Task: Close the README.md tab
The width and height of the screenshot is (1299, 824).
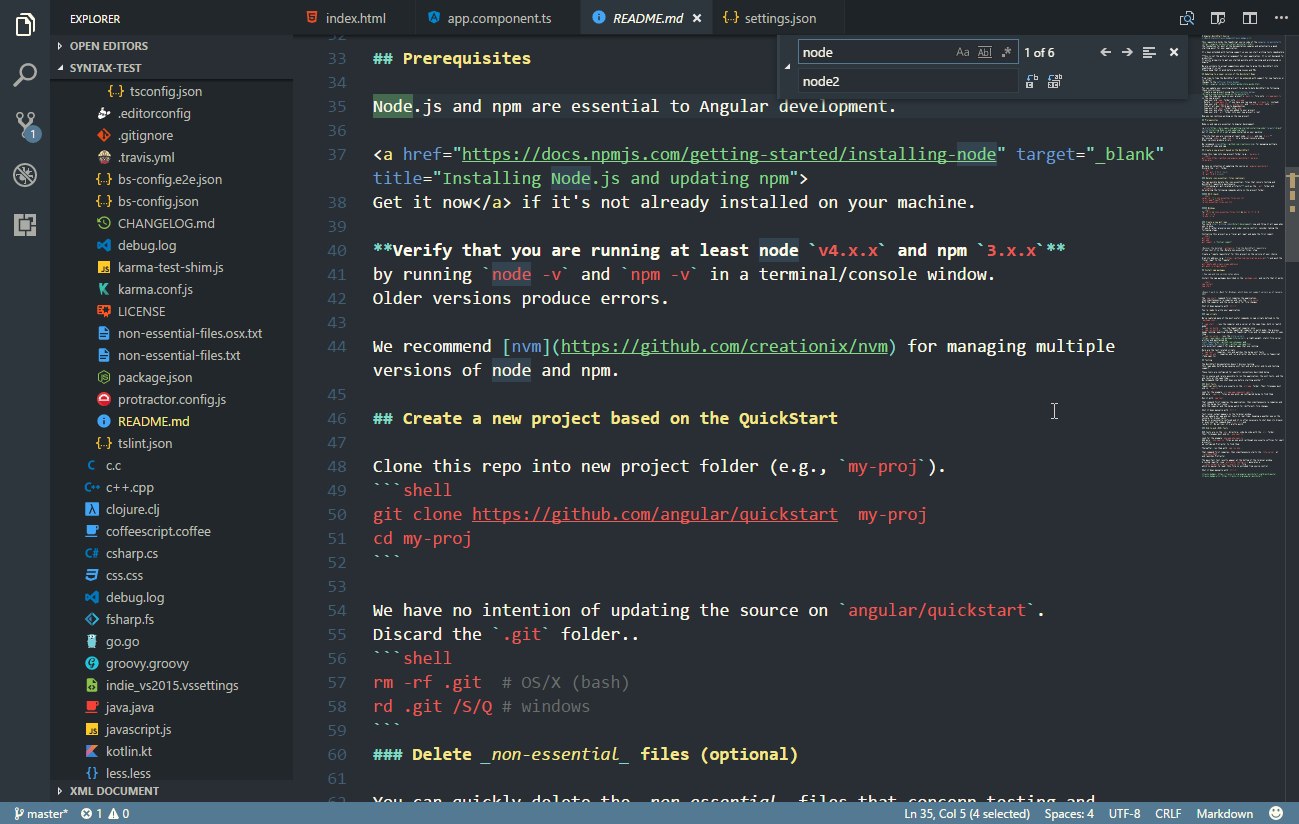Action: (697, 18)
